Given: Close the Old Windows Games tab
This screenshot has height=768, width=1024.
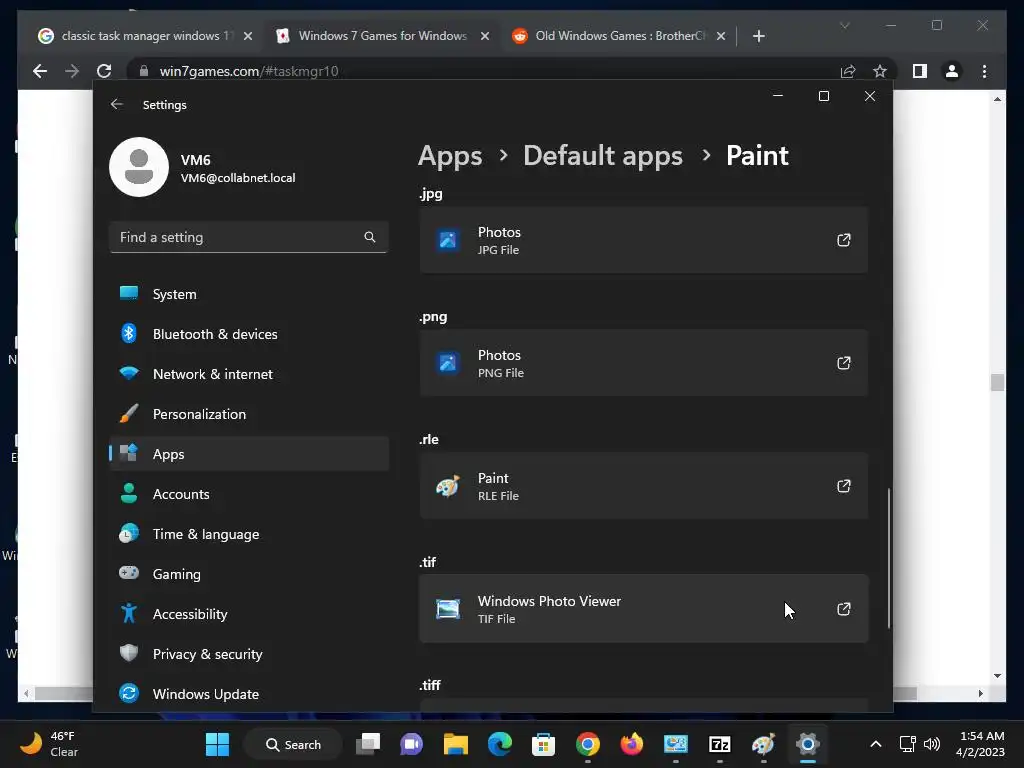Looking at the screenshot, I should coord(721,36).
